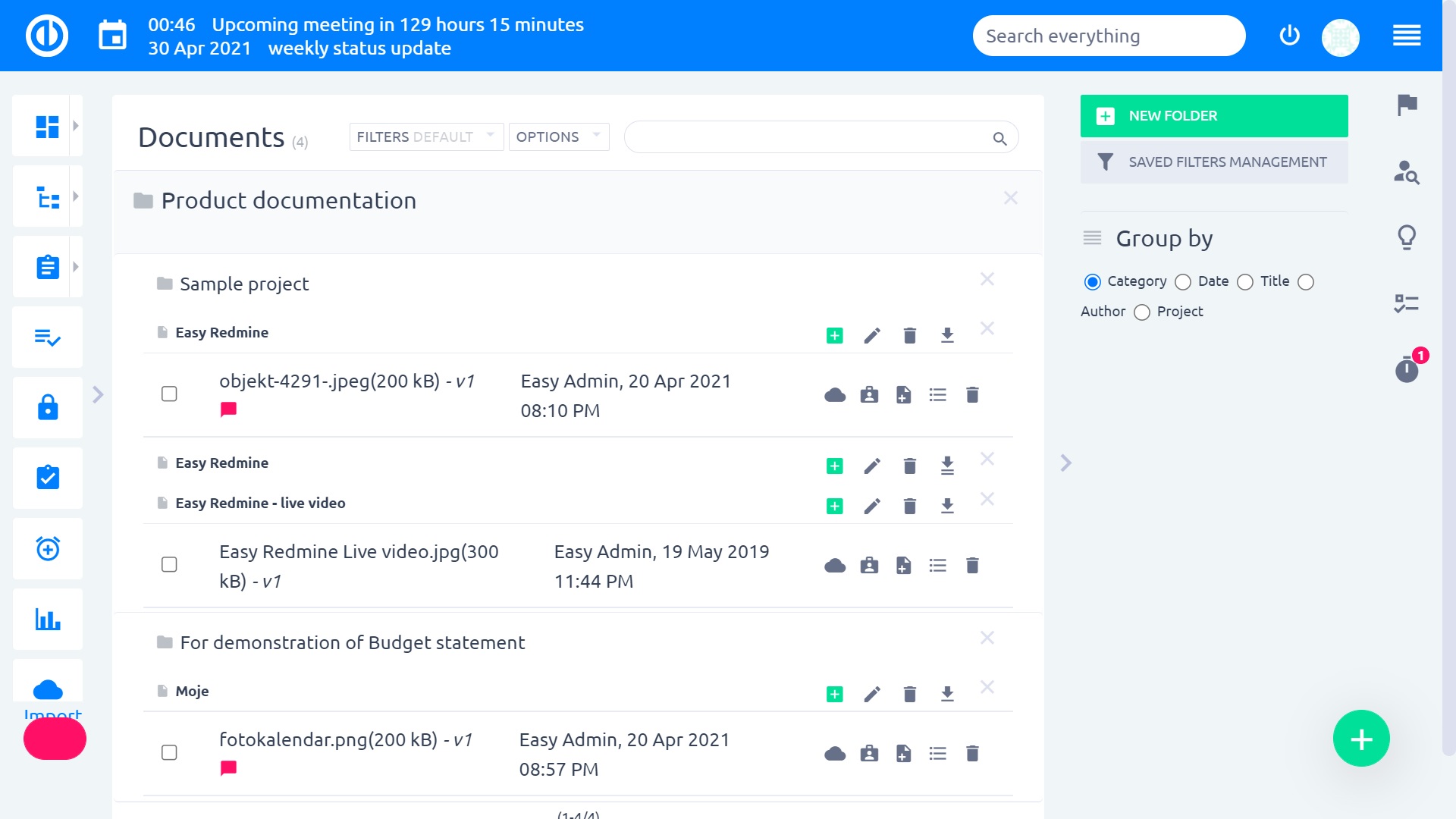Click the red comment flag under objekt-4291-.jpeg
This screenshot has height=819, width=1456.
click(x=228, y=409)
